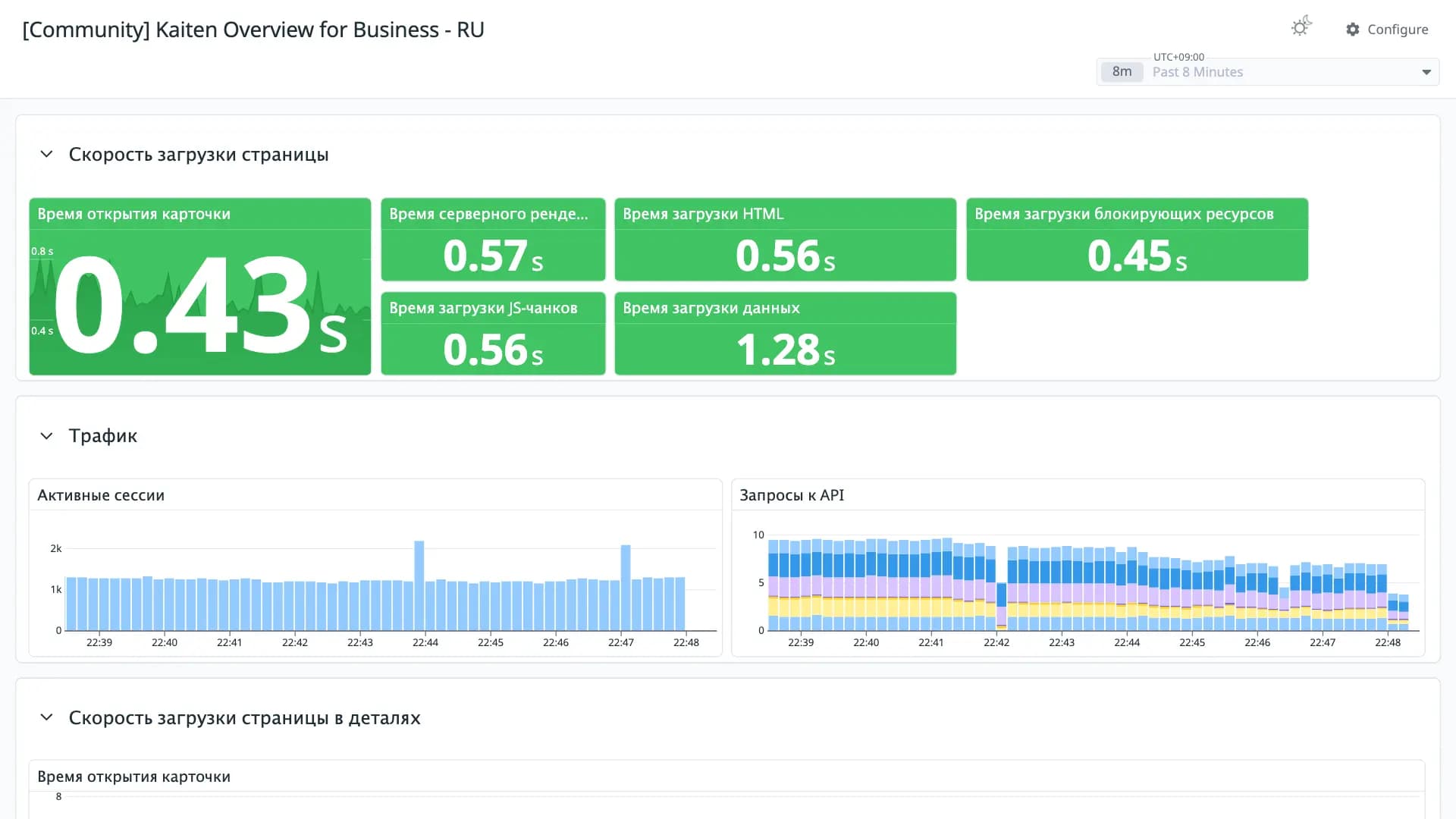
Task: Click the dashboard title Kaiten Overview for Business
Action: point(253,30)
